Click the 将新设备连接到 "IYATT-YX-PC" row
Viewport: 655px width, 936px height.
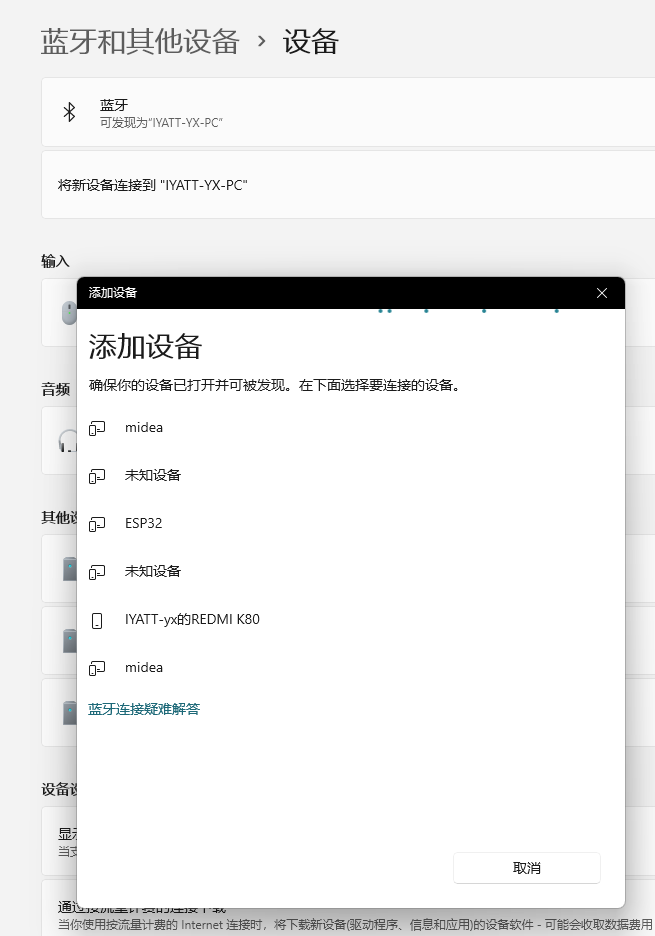pos(348,185)
